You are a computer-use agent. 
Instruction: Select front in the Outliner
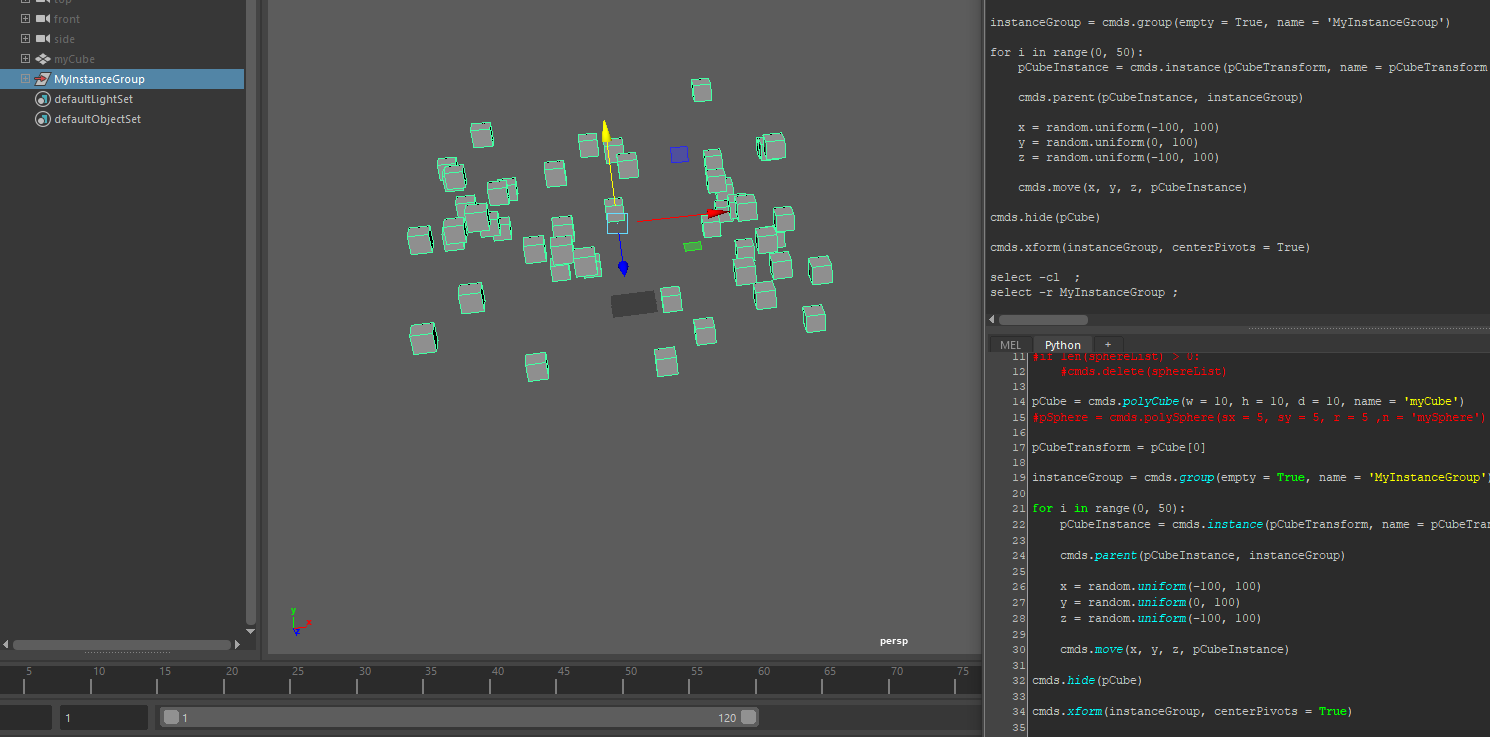point(67,19)
